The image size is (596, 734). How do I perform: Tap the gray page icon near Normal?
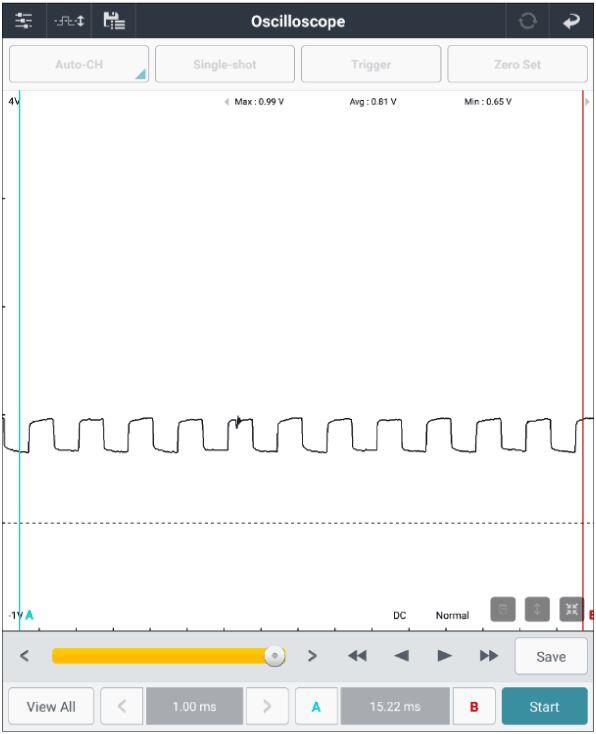(x=503, y=609)
